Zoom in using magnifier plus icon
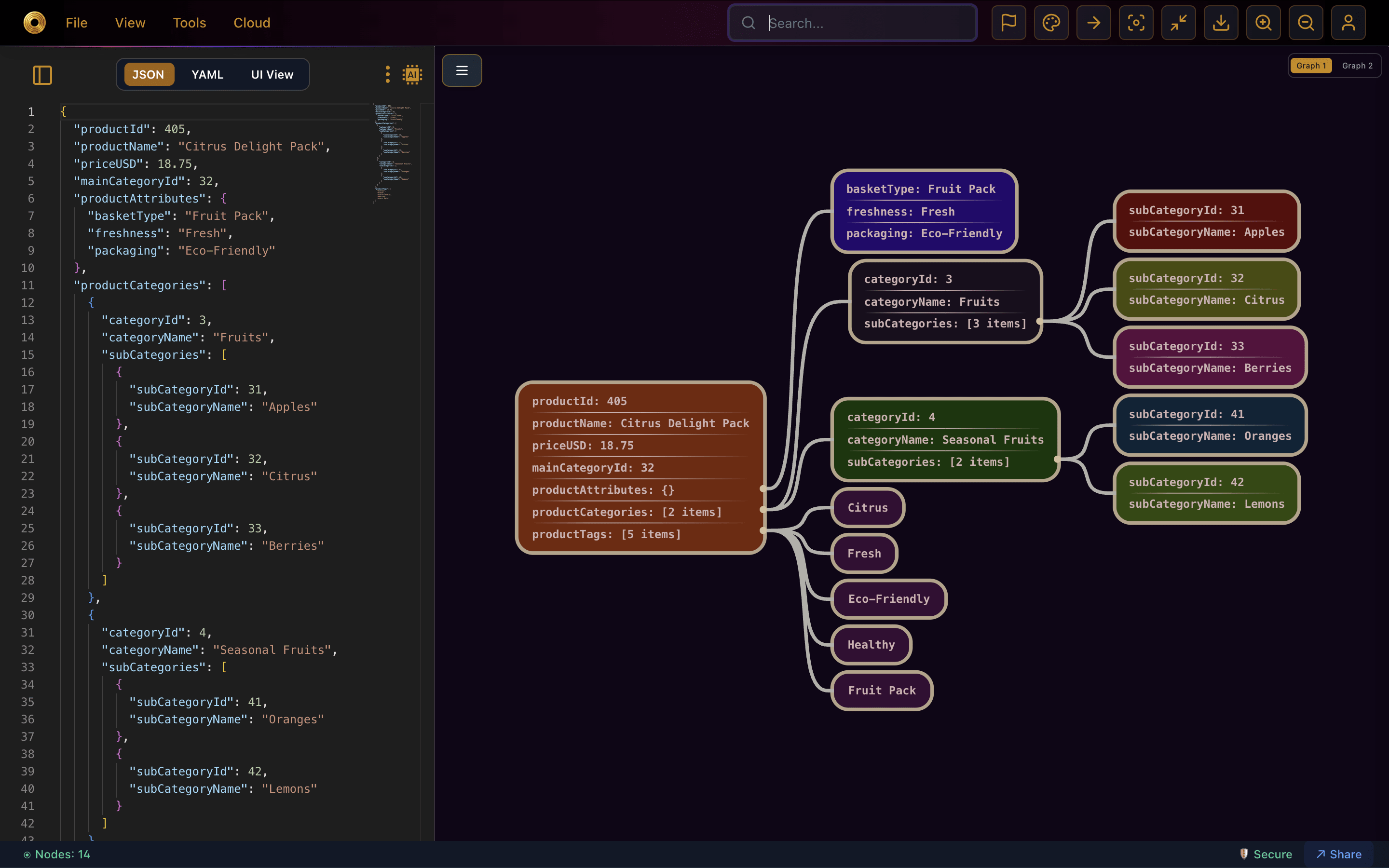Viewport: 1389px width, 868px height. (x=1263, y=23)
